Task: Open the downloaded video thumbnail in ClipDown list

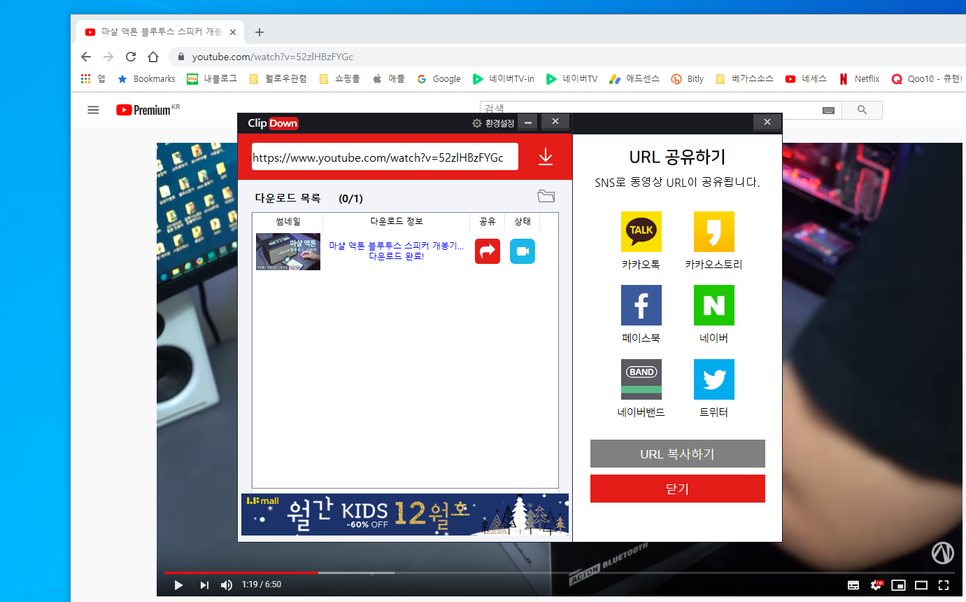Action: [x=288, y=251]
